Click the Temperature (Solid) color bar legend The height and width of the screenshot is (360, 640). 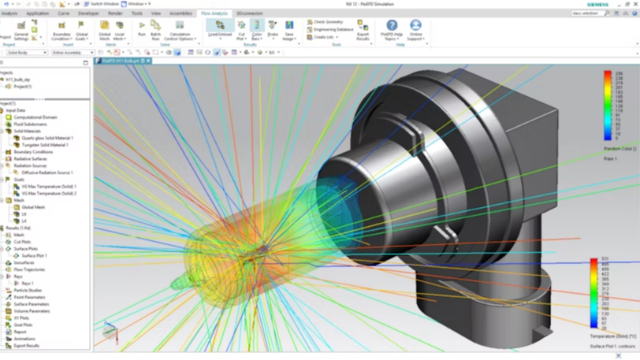[x=594, y=293]
